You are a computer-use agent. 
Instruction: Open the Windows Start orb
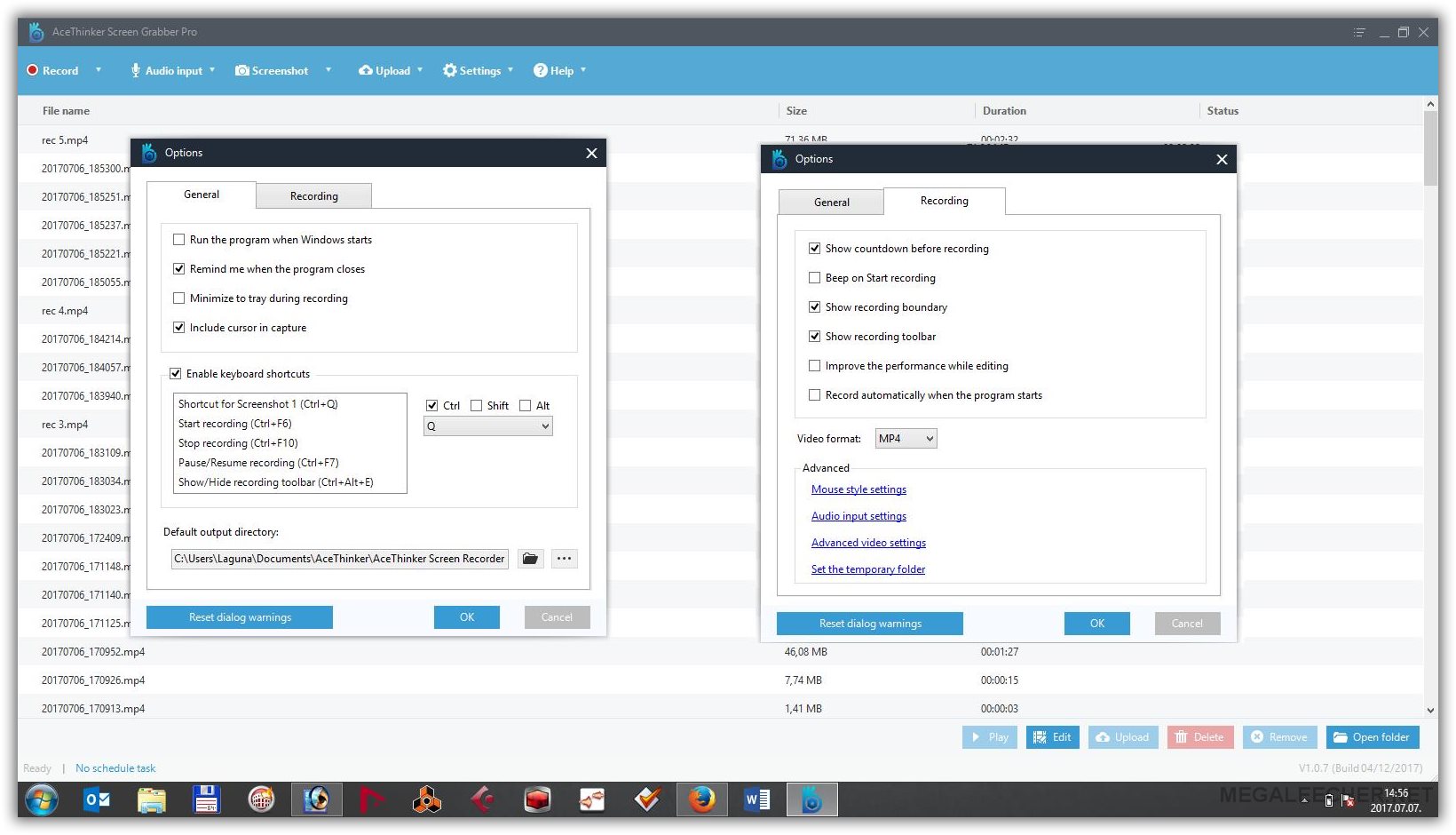coord(42,800)
